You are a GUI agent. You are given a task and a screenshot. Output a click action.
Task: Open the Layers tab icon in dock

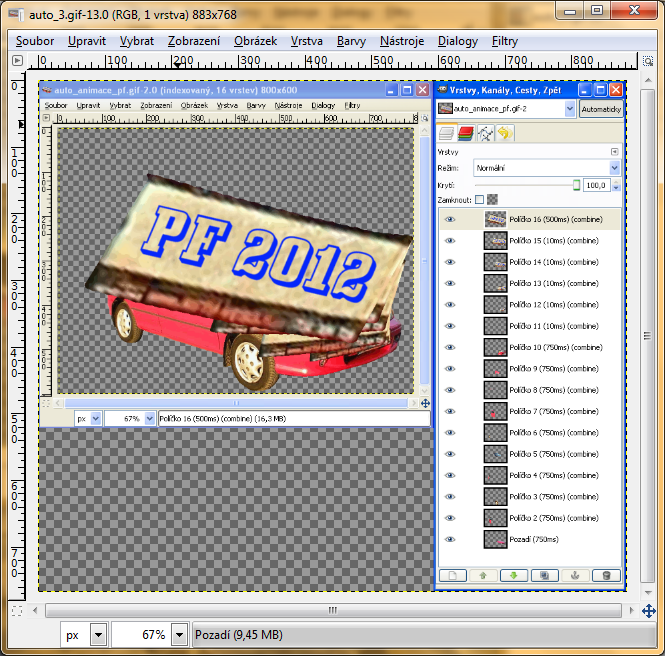446,134
